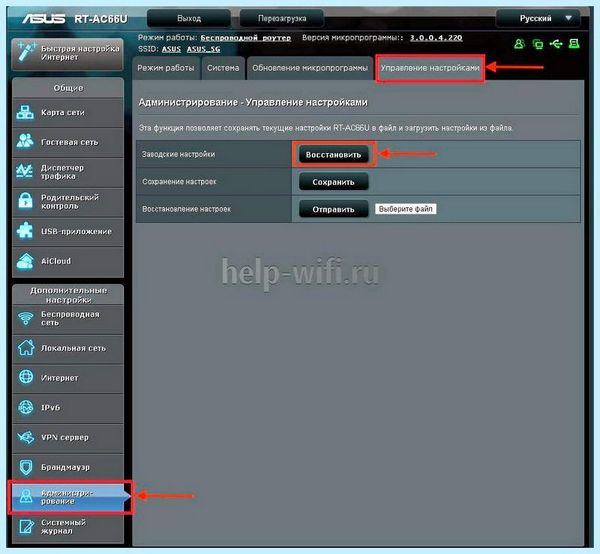This screenshot has height=554, width=600.
Task: Open Диспетчер трафика menu label
Action: 62,172
